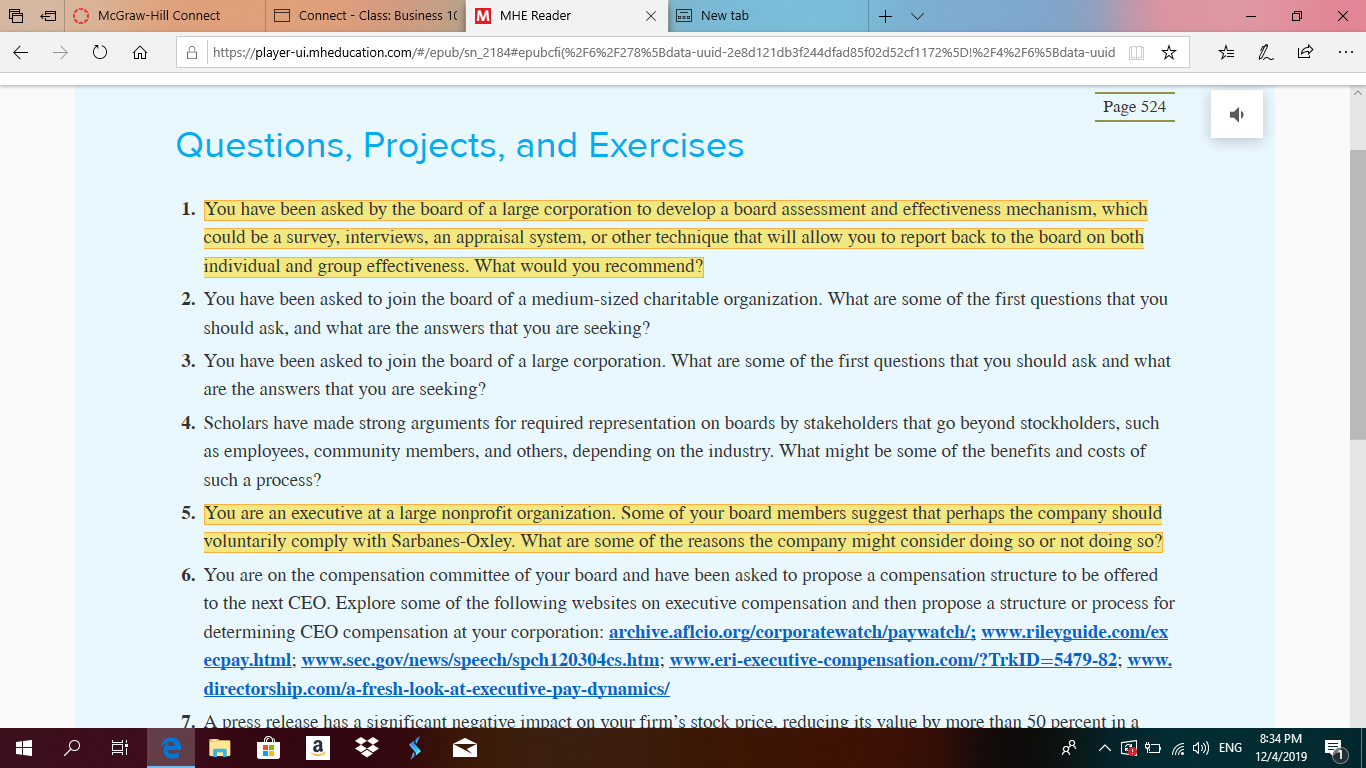Viewport: 1366px width, 768px height.
Task: Click question 3 about joining a large corporation board
Action: click(687, 375)
